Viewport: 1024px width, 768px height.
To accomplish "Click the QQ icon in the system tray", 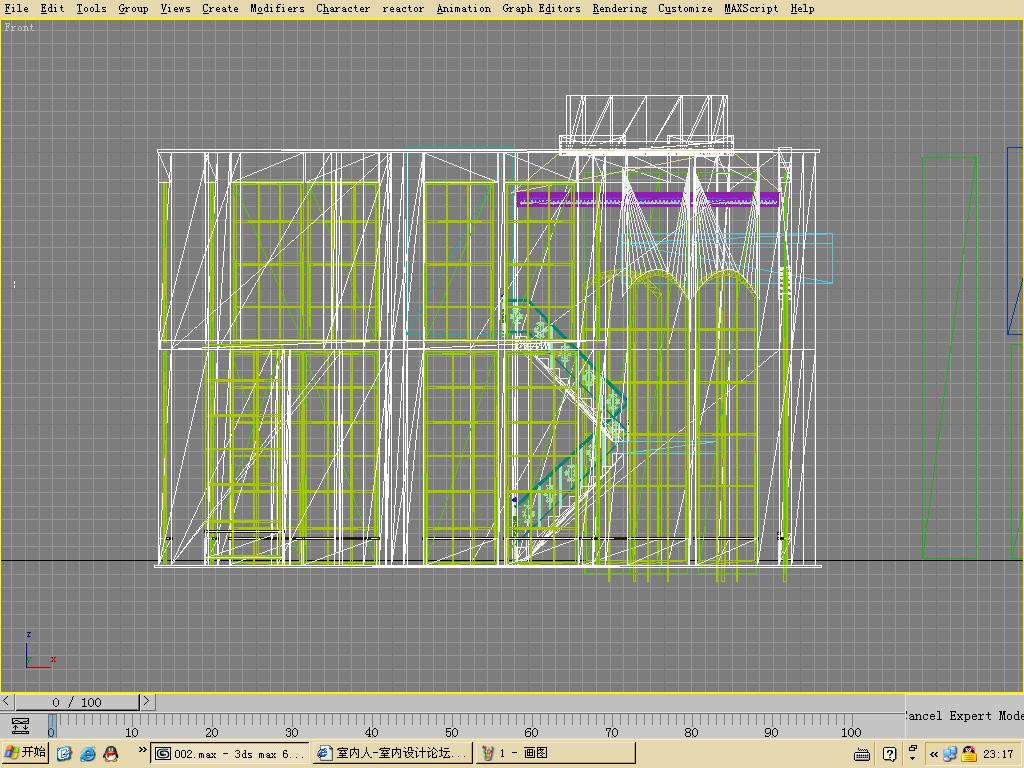I will point(968,754).
